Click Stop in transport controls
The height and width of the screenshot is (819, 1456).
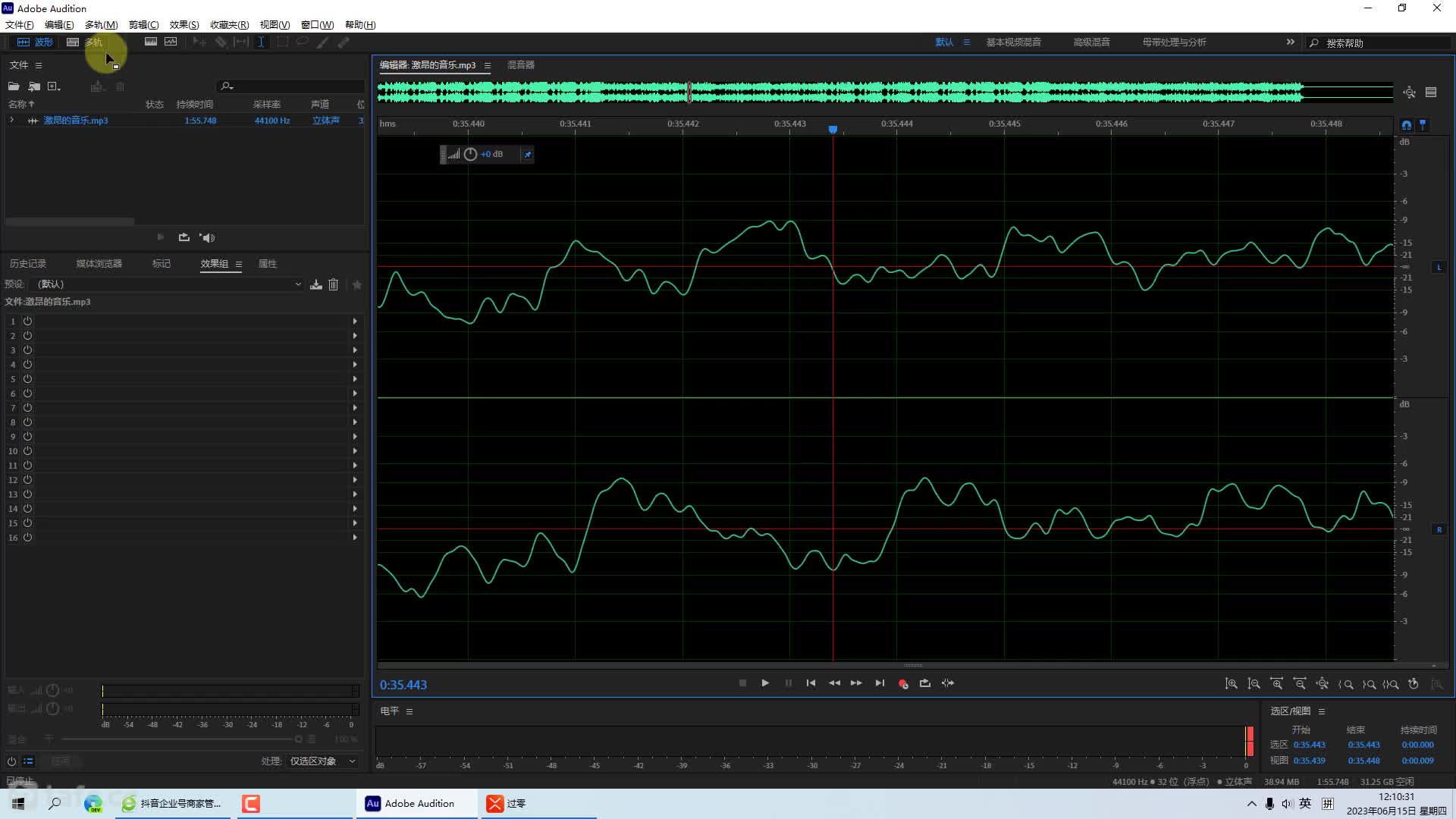click(x=742, y=683)
